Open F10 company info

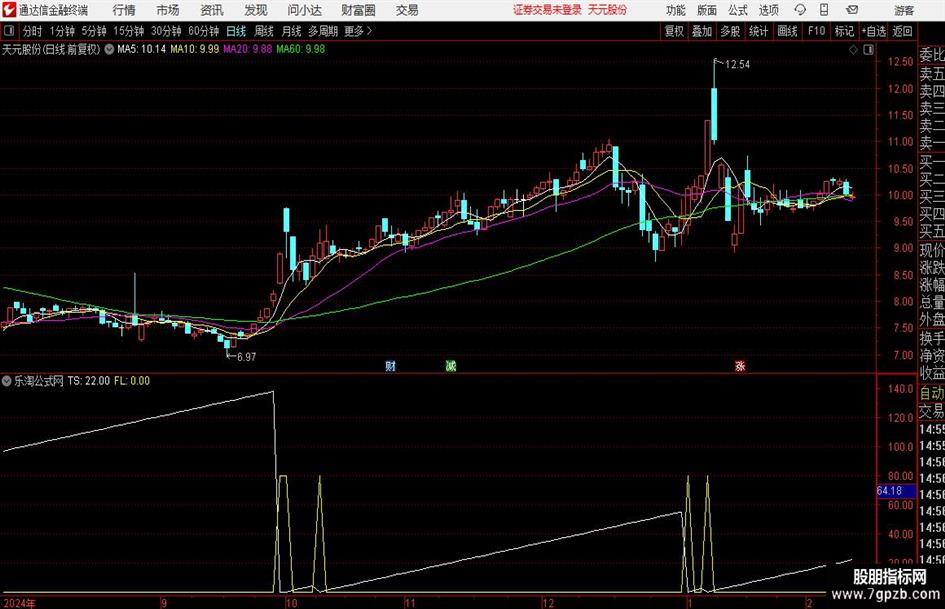tap(817, 31)
